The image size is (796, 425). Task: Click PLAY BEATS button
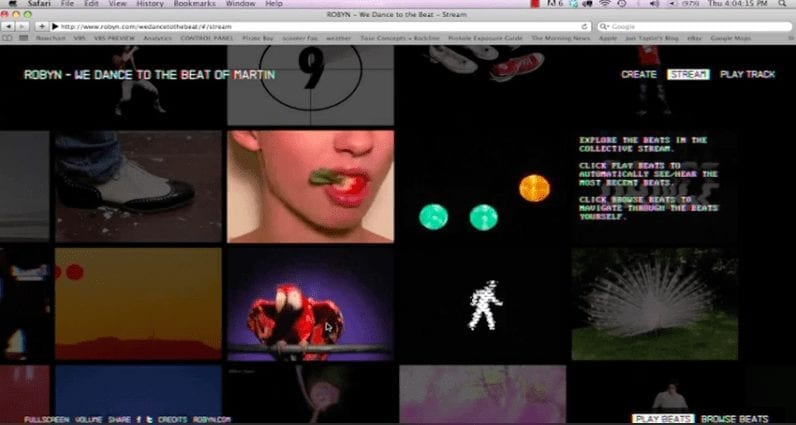pos(663,419)
